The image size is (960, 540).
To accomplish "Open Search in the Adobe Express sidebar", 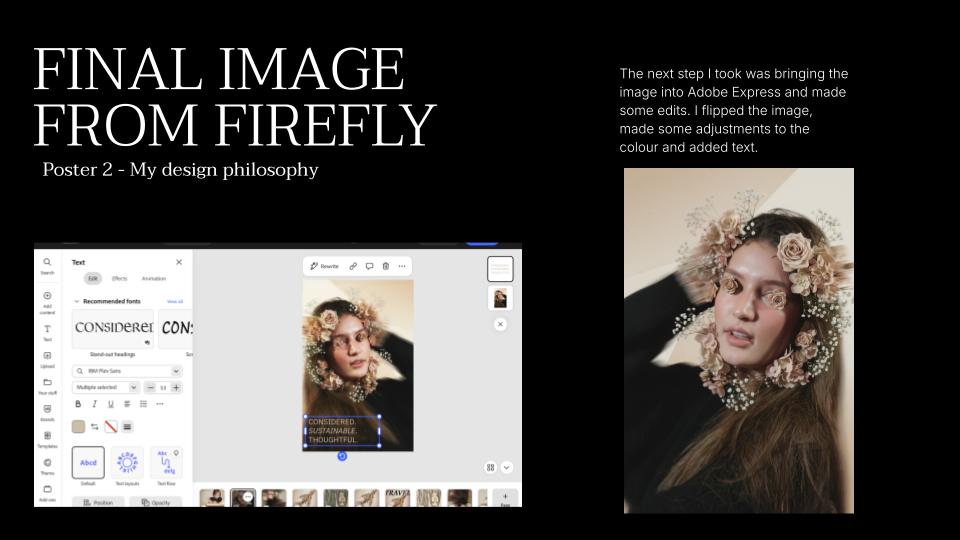I will tap(47, 266).
